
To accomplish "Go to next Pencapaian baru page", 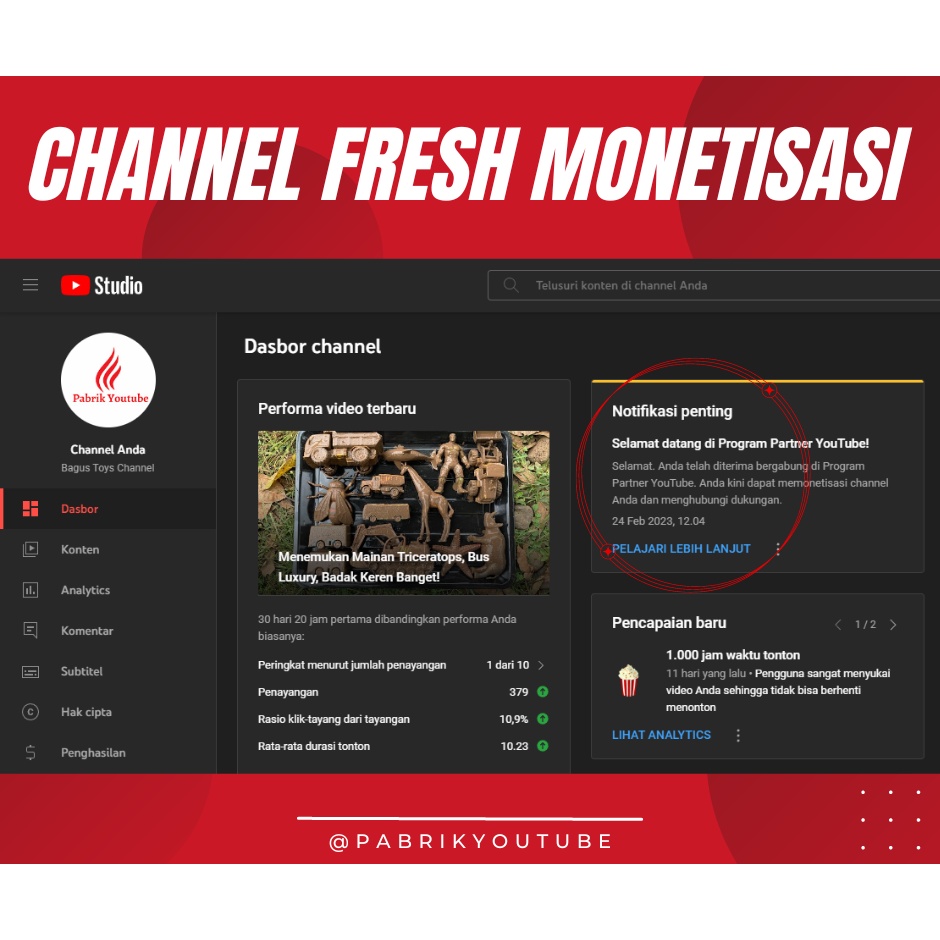I will click(893, 624).
